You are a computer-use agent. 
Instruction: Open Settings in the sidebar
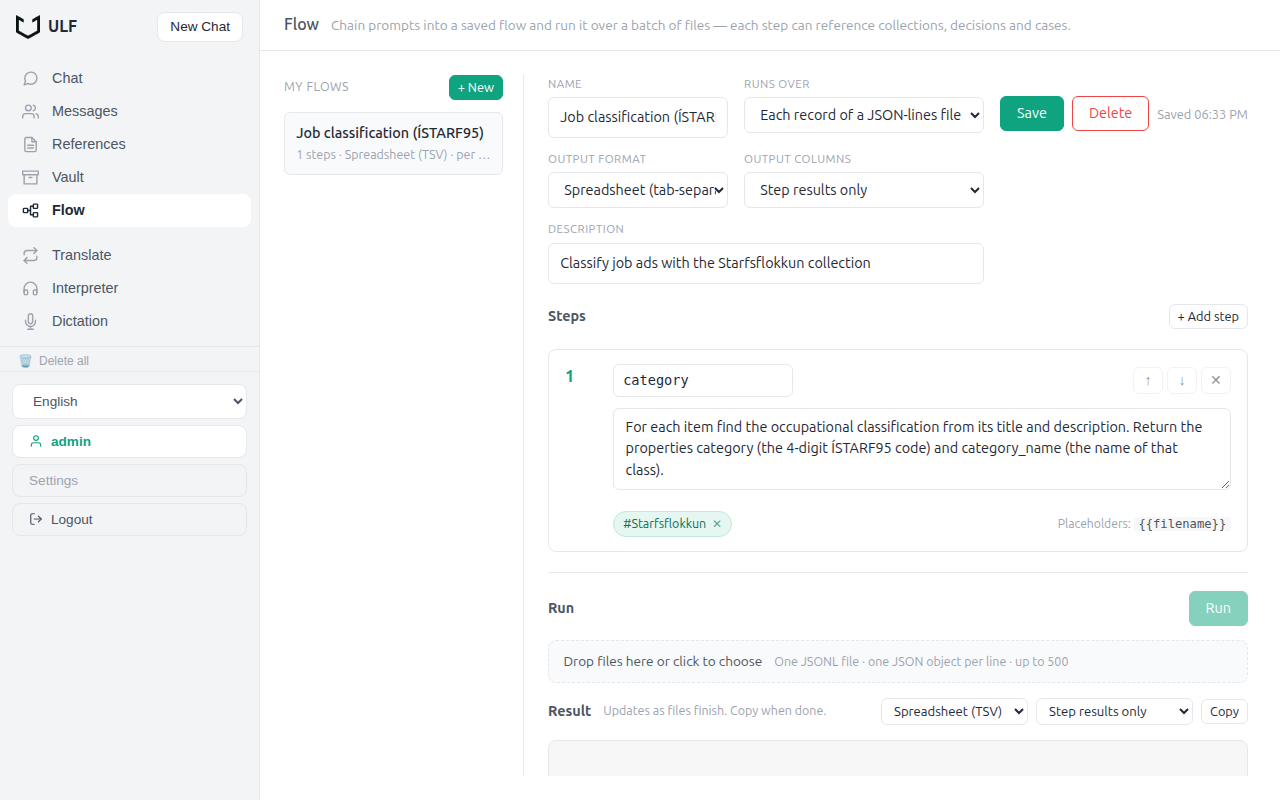coord(130,480)
